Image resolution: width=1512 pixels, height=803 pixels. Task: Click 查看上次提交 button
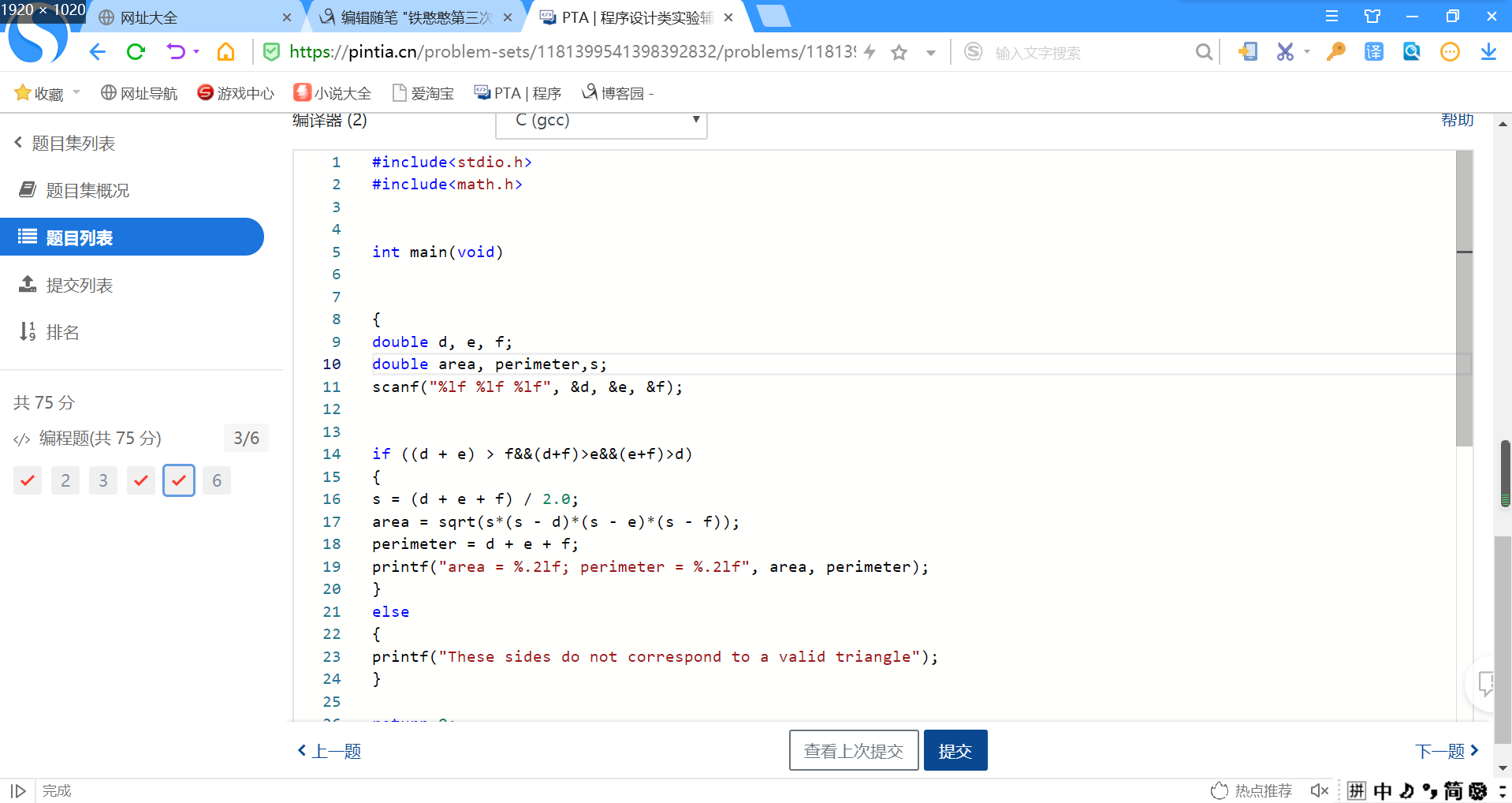854,750
